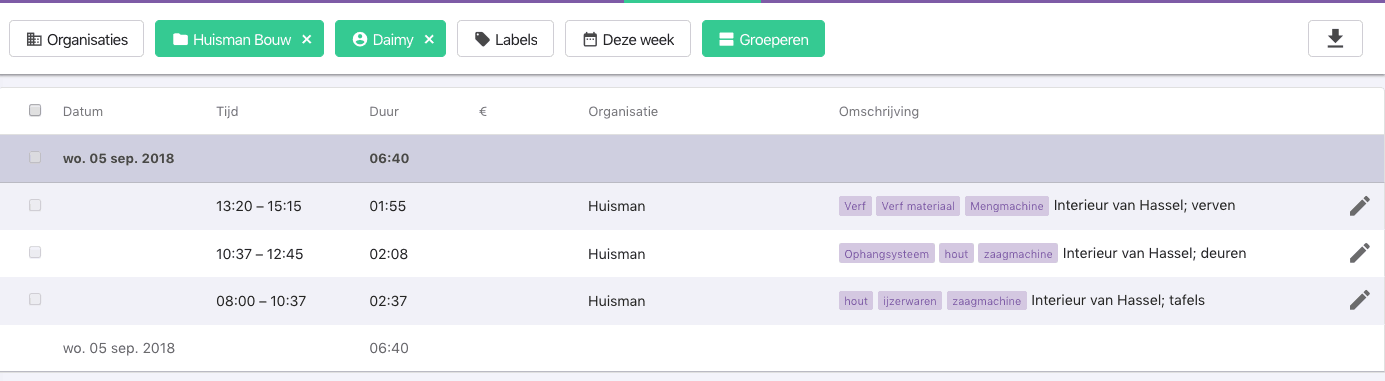
Task: Remove the Huisman Bouw filter with its X
Action: point(307,40)
